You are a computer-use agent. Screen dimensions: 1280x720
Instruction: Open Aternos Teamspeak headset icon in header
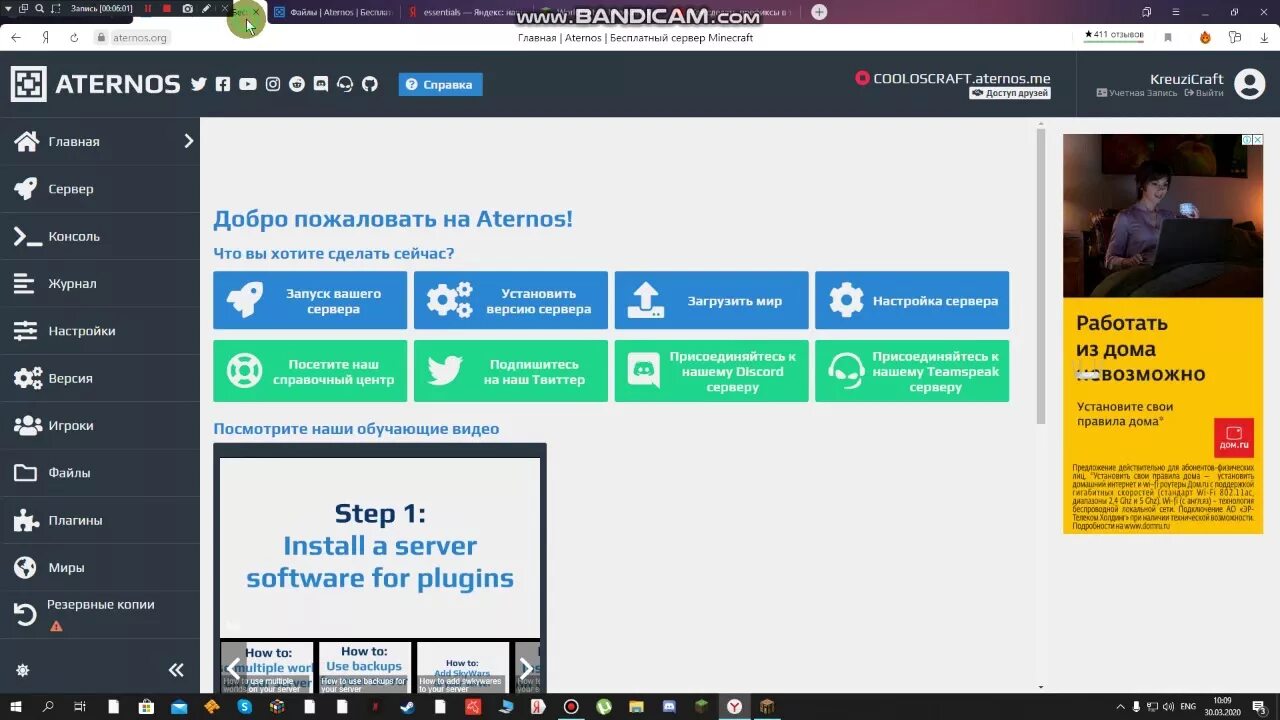[x=345, y=84]
